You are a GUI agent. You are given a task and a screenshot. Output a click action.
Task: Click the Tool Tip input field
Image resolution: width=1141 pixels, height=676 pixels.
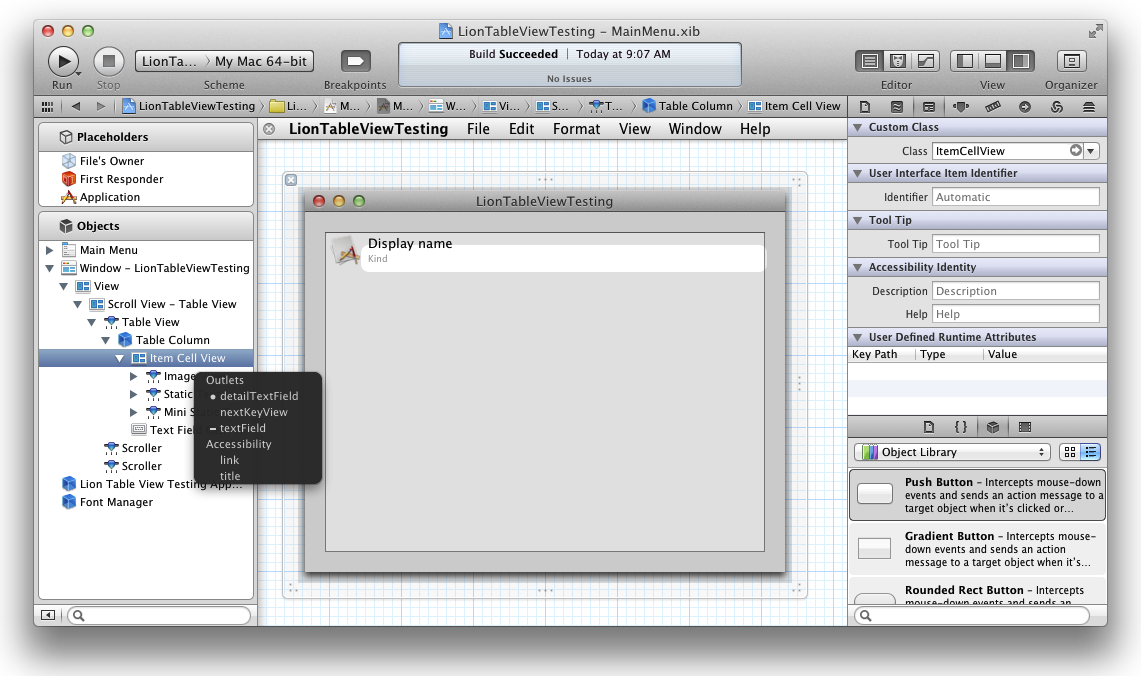pos(1016,244)
